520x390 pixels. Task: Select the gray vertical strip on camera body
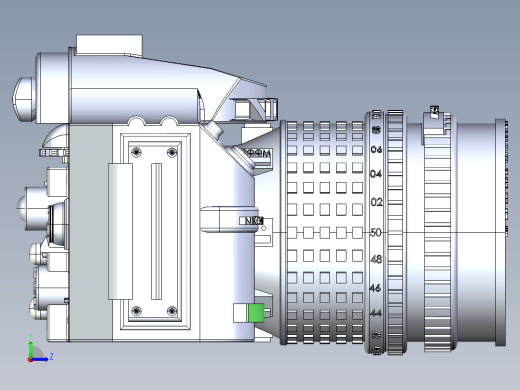pyautogui.click(x=90, y=233)
